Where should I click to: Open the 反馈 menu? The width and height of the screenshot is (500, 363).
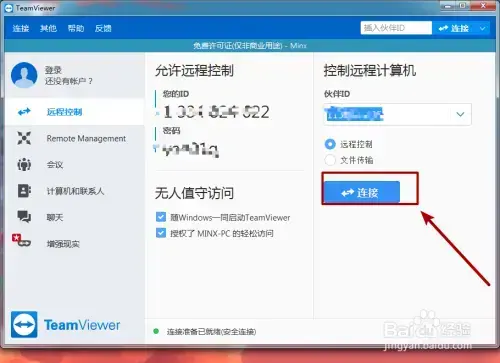click(103, 29)
